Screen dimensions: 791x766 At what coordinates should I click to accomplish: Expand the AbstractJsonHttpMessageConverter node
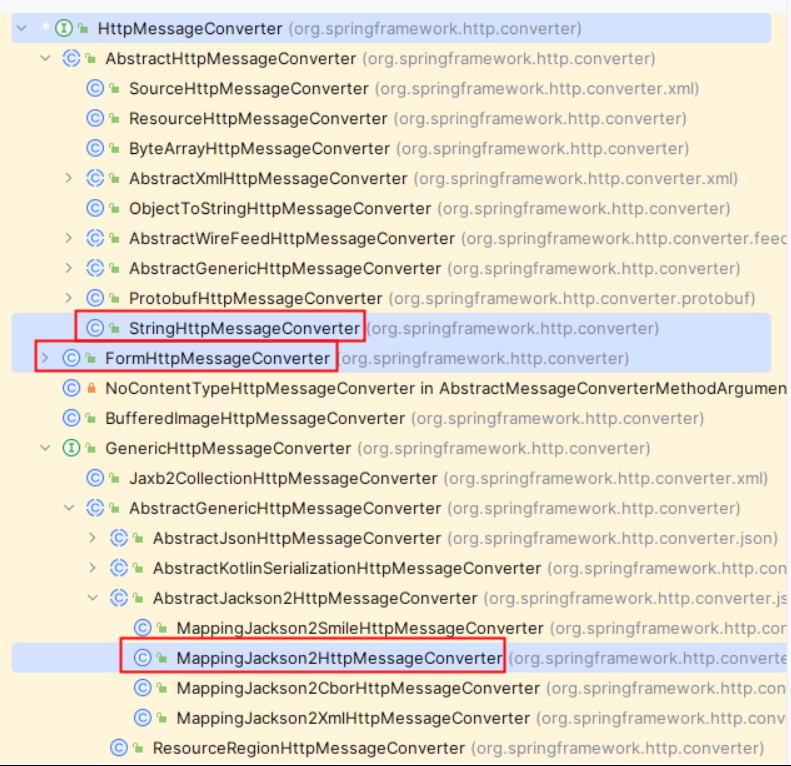pyautogui.click(x=93, y=538)
